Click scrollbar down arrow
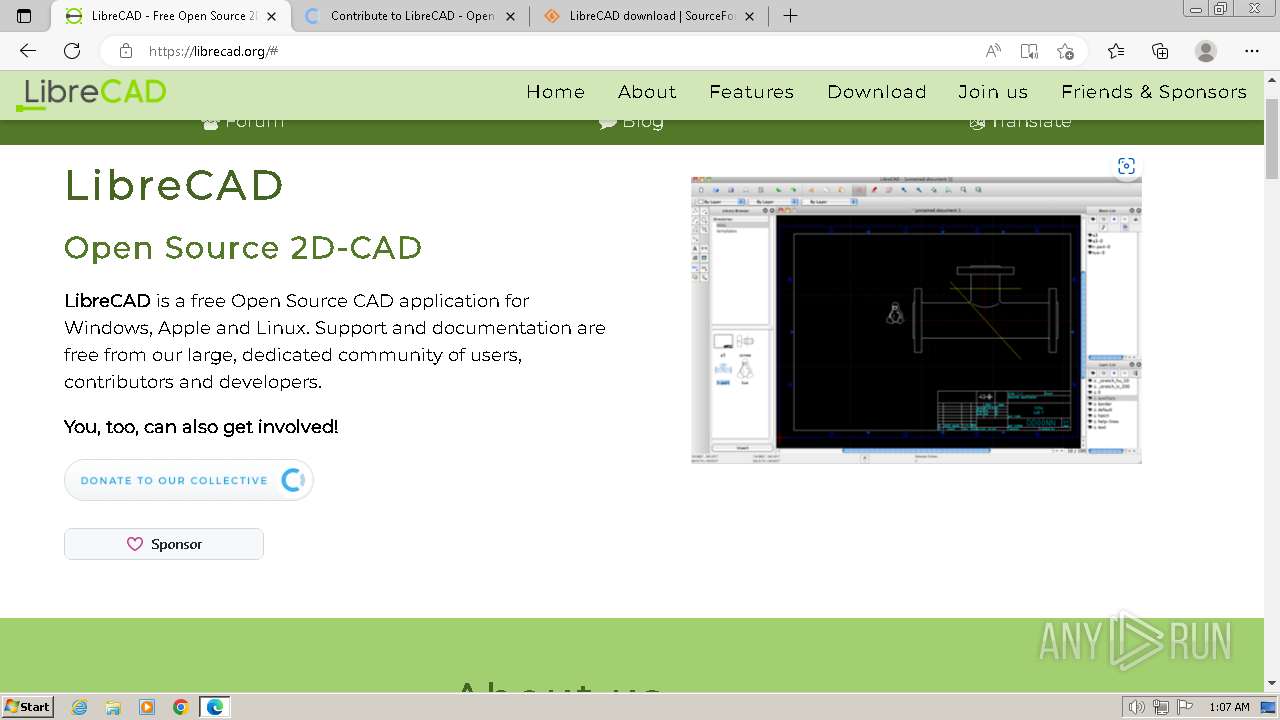Screen dimensions: 1280x720 pyautogui.click(x=1272, y=684)
